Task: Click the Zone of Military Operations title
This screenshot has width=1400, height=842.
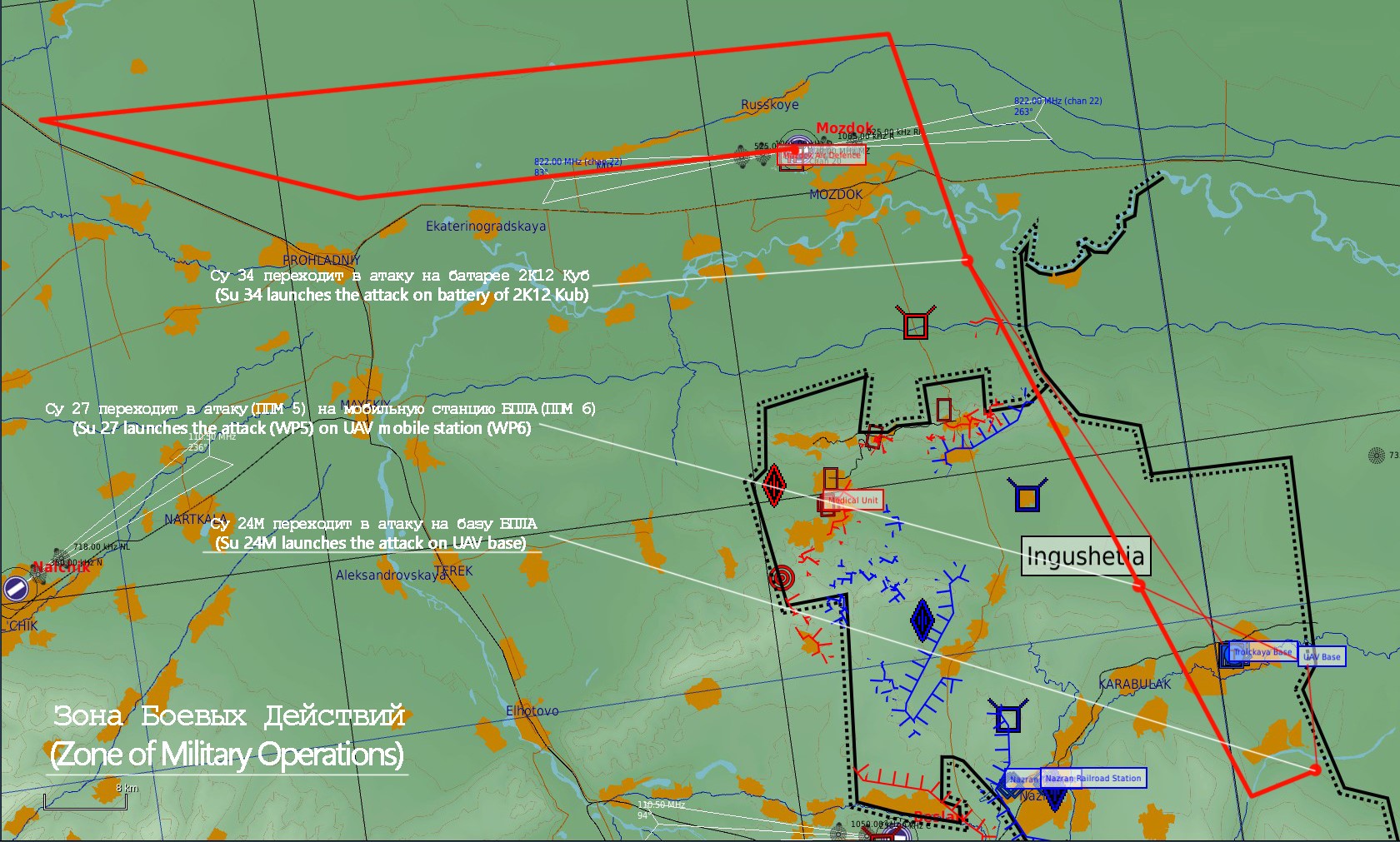Action: [227, 736]
